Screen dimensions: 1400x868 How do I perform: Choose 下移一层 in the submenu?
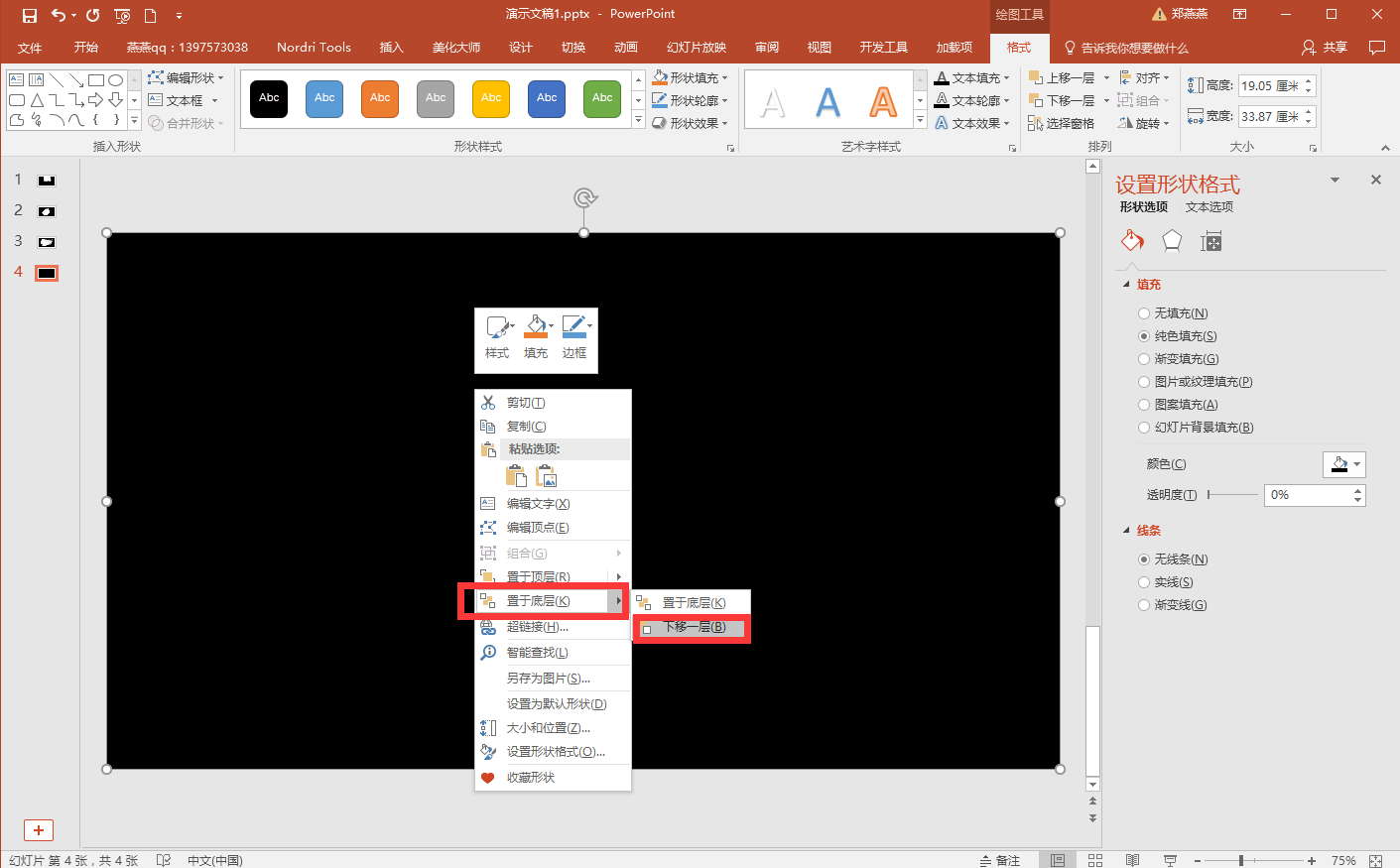click(694, 627)
